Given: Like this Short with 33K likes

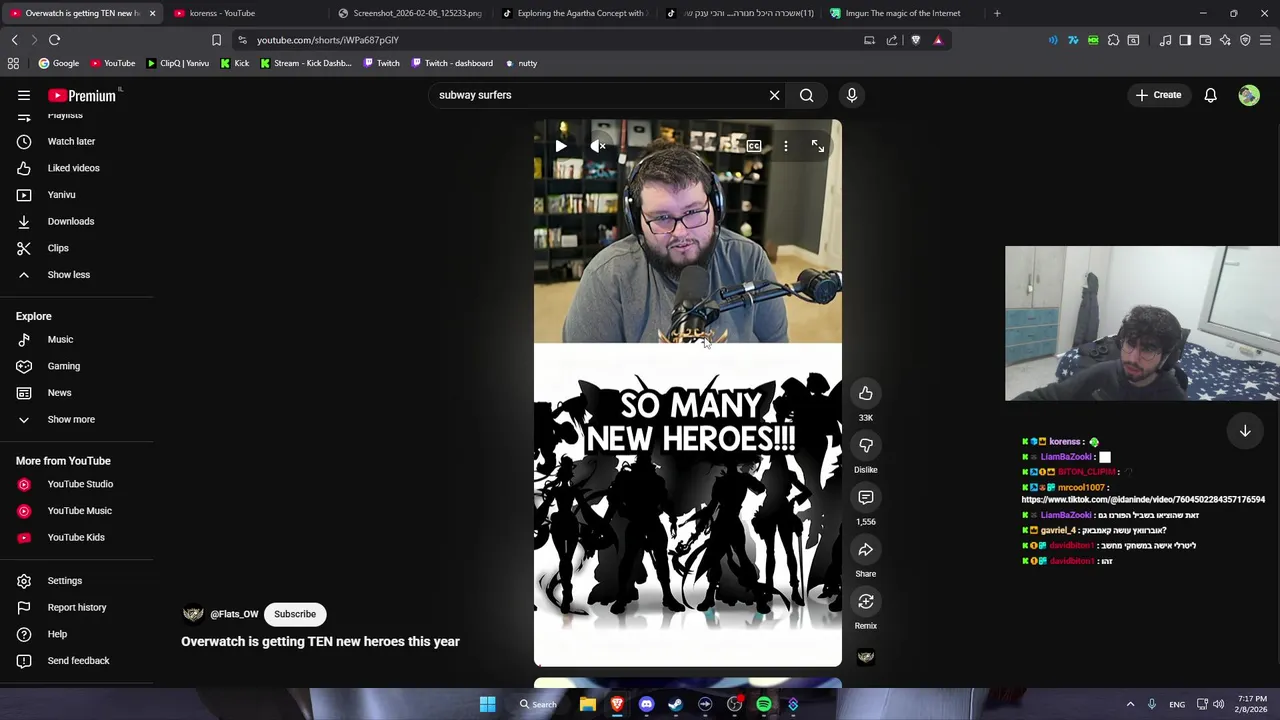Looking at the screenshot, I should [x=866, y=393].
